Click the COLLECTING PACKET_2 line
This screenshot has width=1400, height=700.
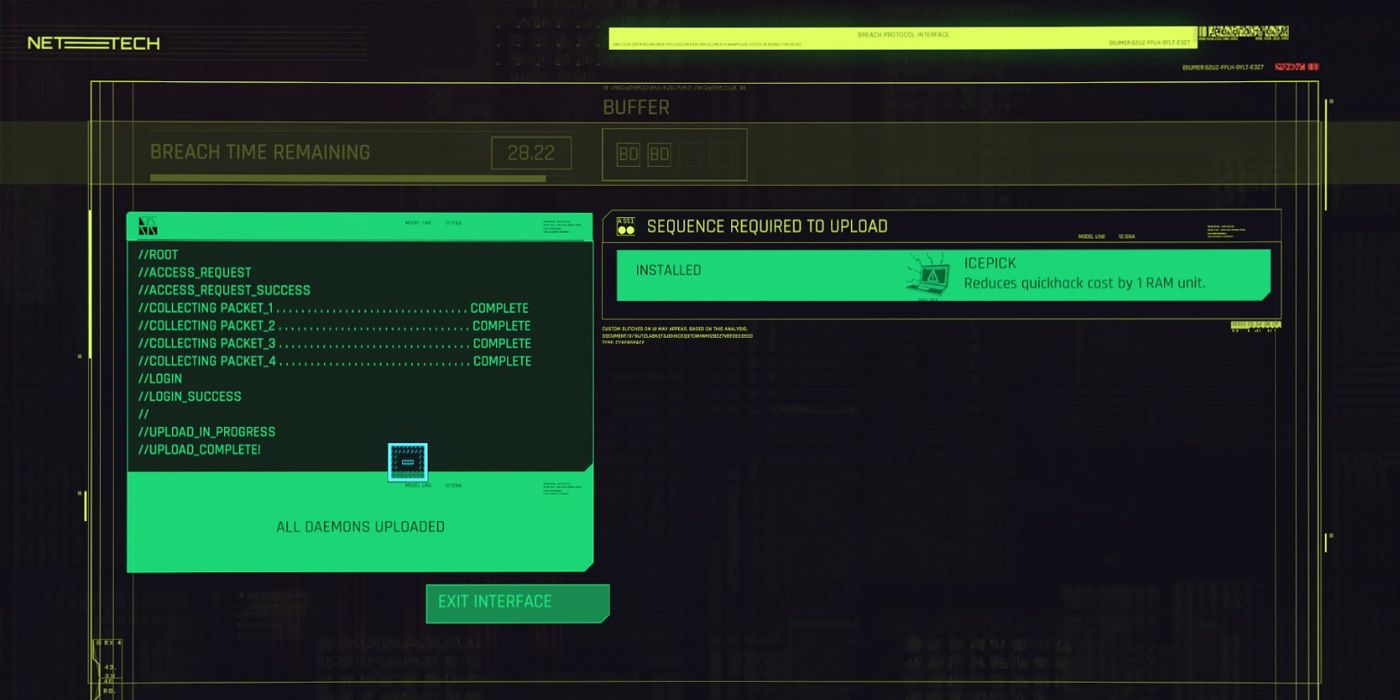click(x=334, y=326)
